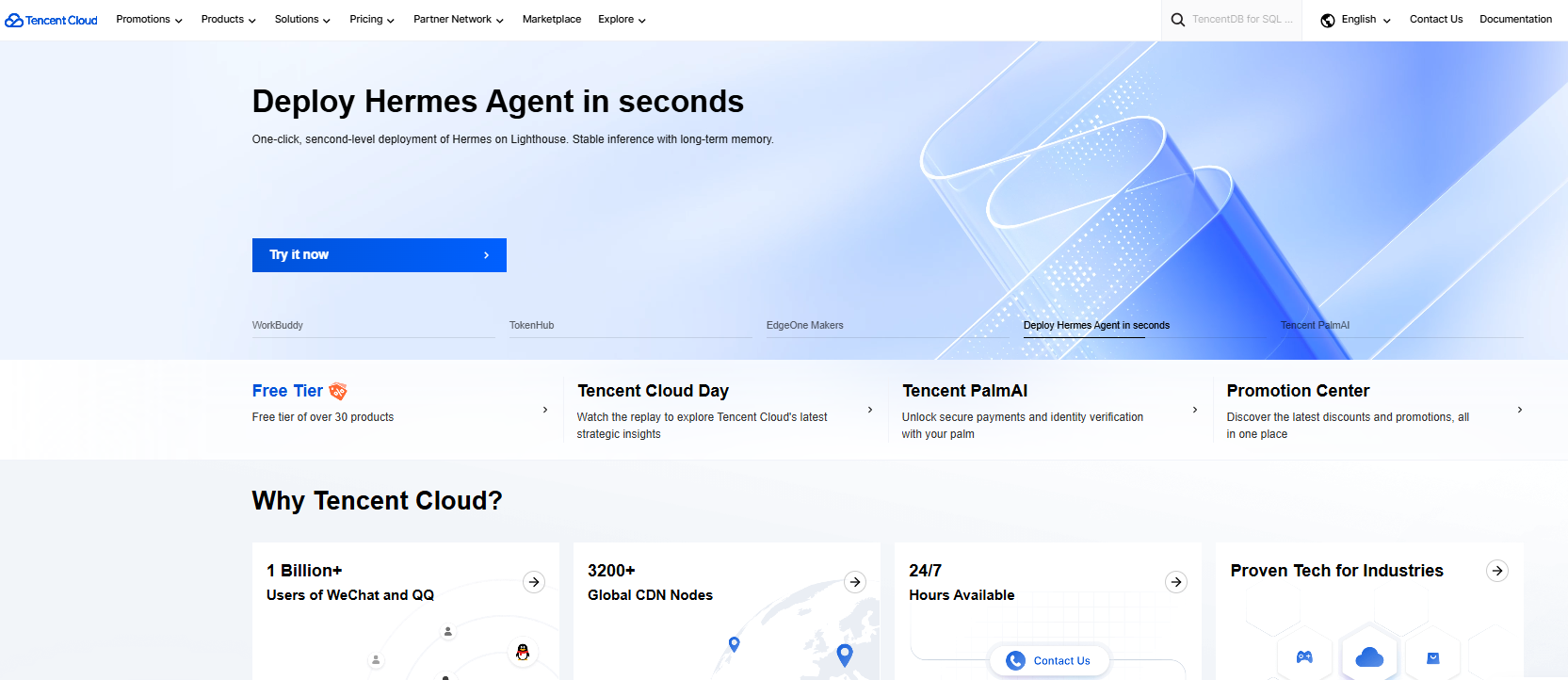
Task: Click the One-click deployment subtitle text
Action: (513, 139)
